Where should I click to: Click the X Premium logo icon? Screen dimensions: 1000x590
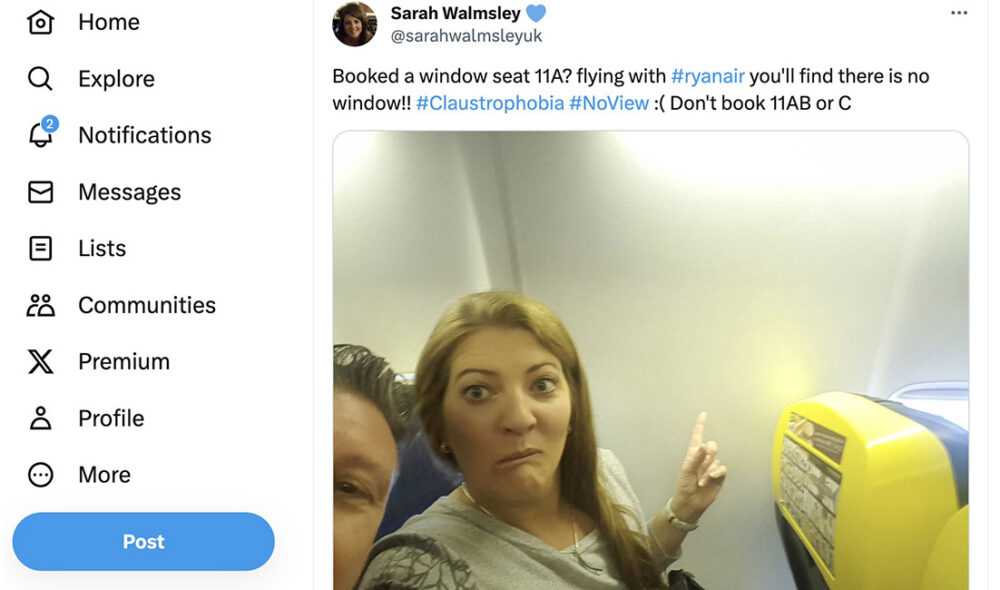click(40, 362)
